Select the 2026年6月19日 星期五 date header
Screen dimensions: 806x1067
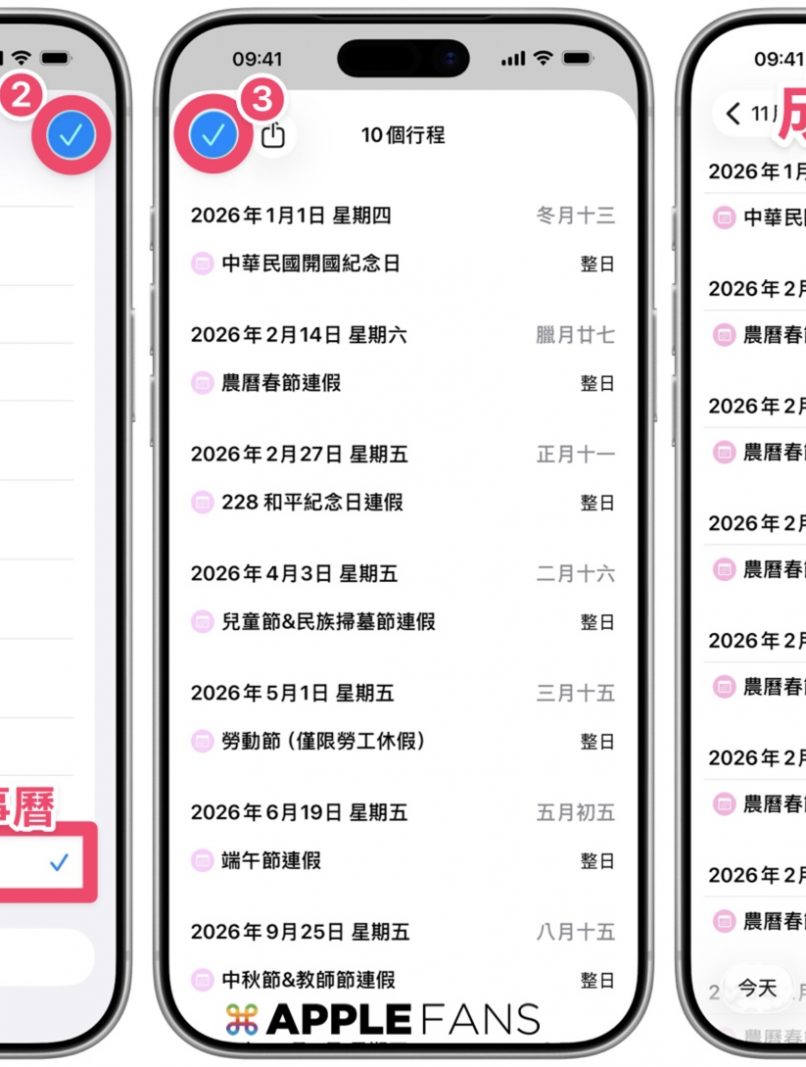299,812
